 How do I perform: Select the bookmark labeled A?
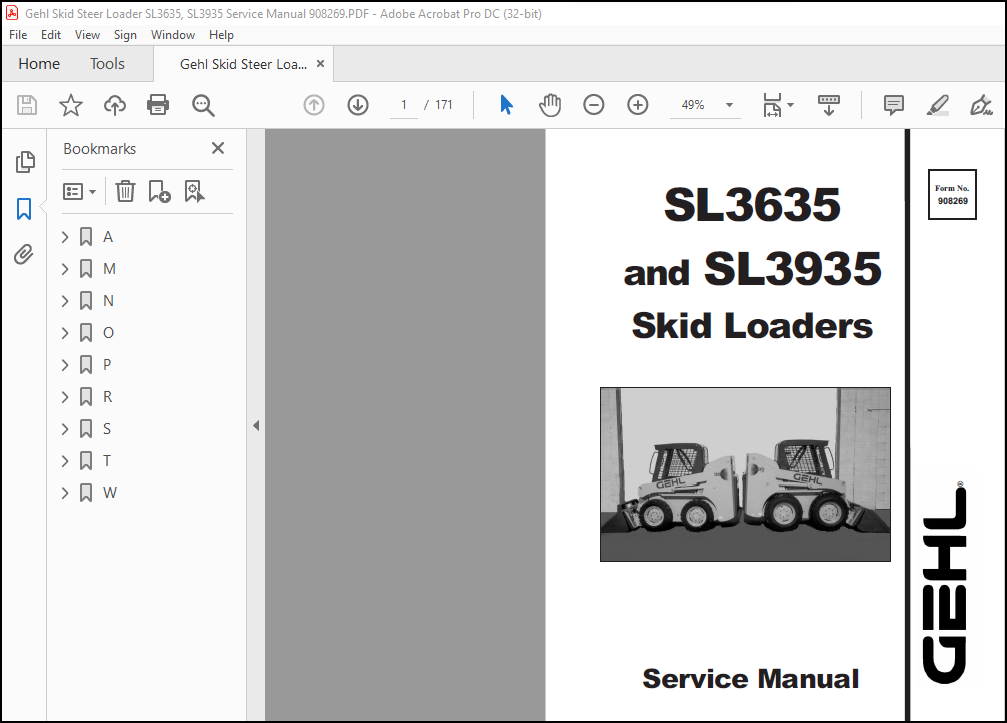tap(108, 237)
